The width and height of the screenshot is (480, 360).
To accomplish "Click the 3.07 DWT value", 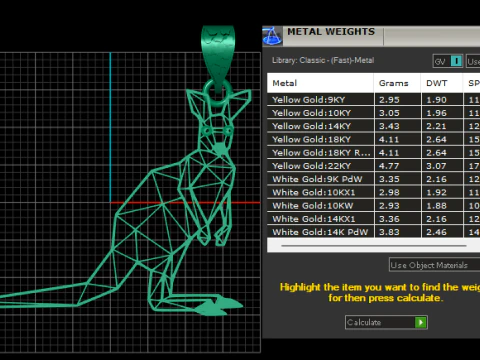I will [436, 166].
